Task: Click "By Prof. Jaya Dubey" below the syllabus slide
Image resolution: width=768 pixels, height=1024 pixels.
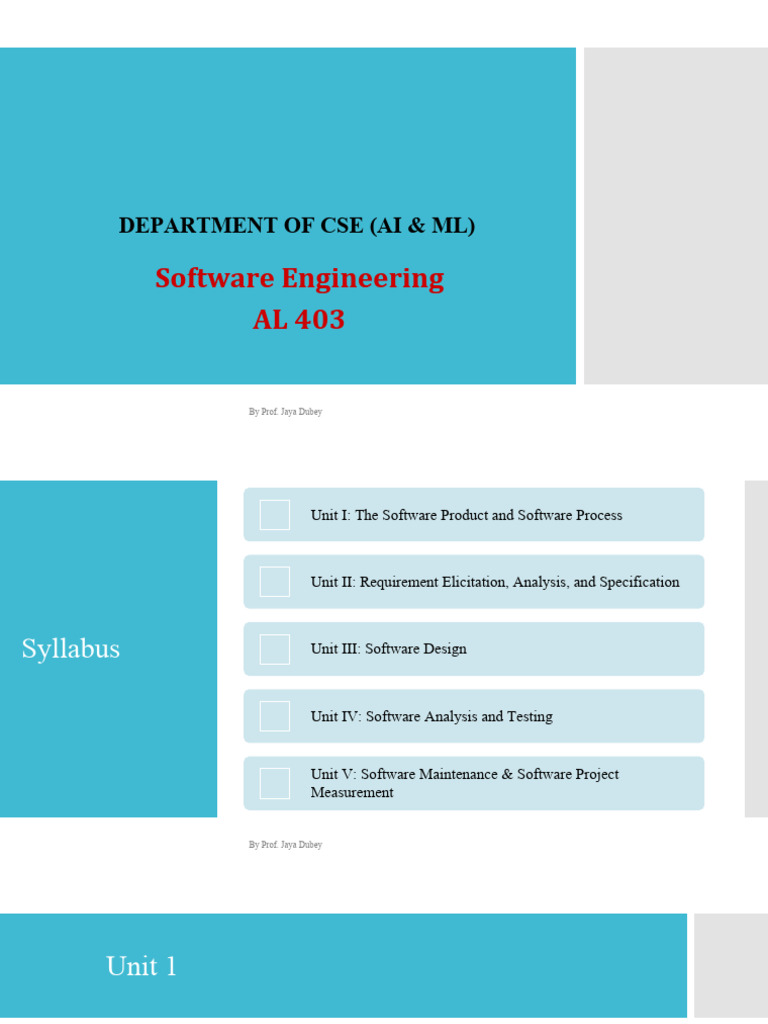Action: point(285,844)
